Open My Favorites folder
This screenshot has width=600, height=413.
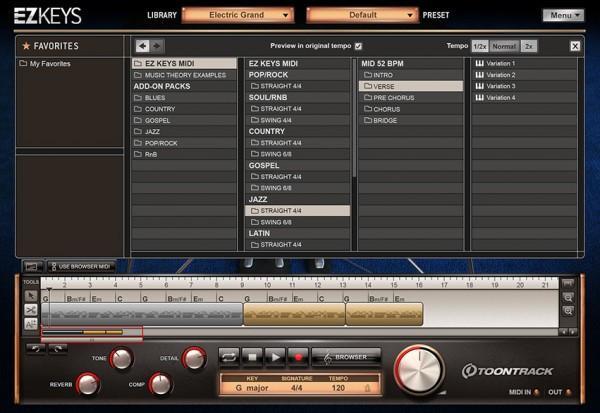pyautogui.click(x=45, y=64)
